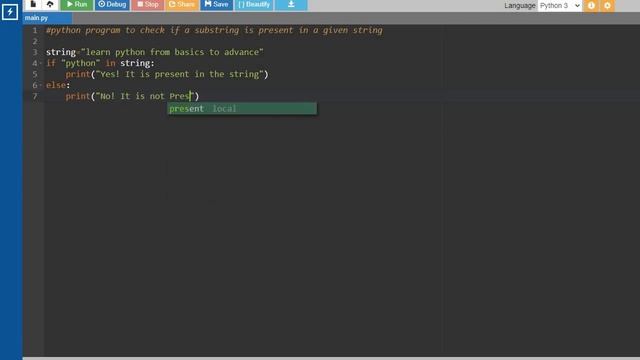Click the string assignment on line 3

point(155,52)
